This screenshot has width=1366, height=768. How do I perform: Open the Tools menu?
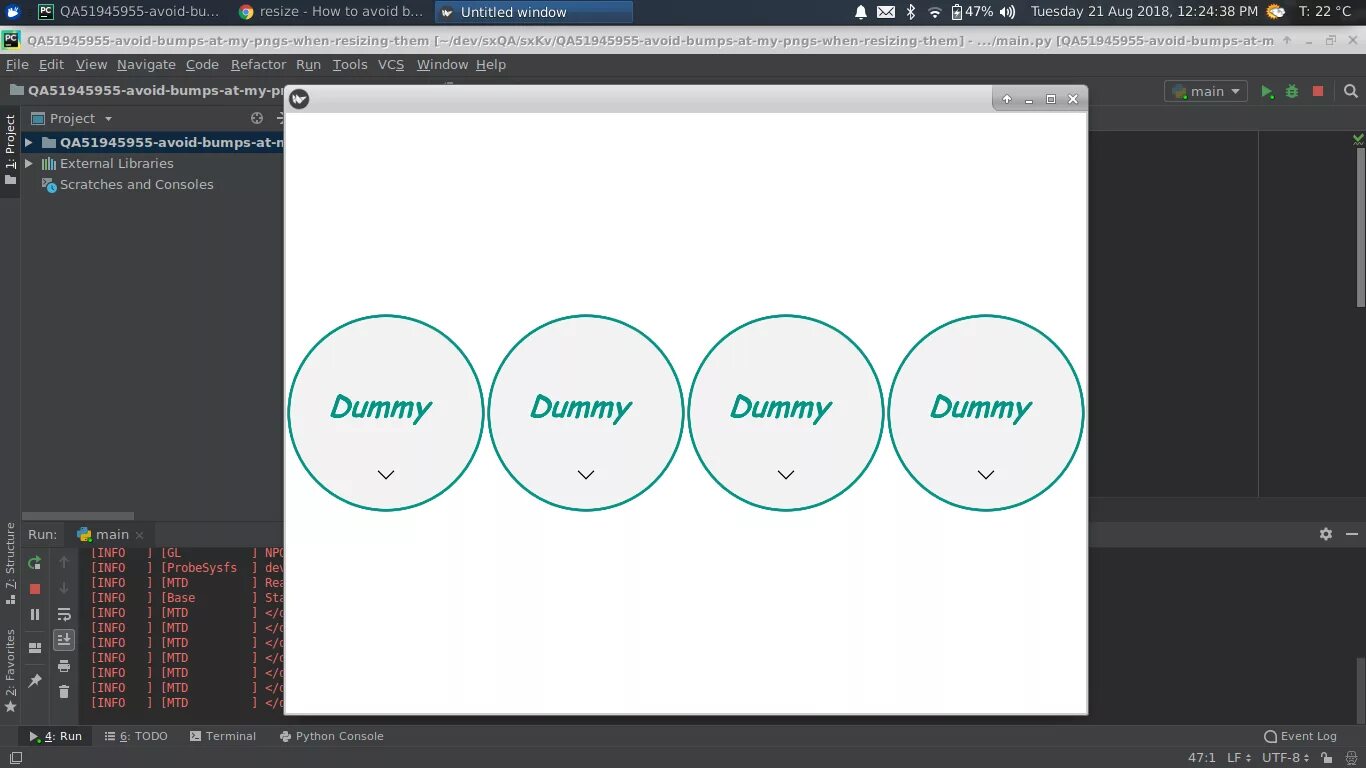pos(350,64)
